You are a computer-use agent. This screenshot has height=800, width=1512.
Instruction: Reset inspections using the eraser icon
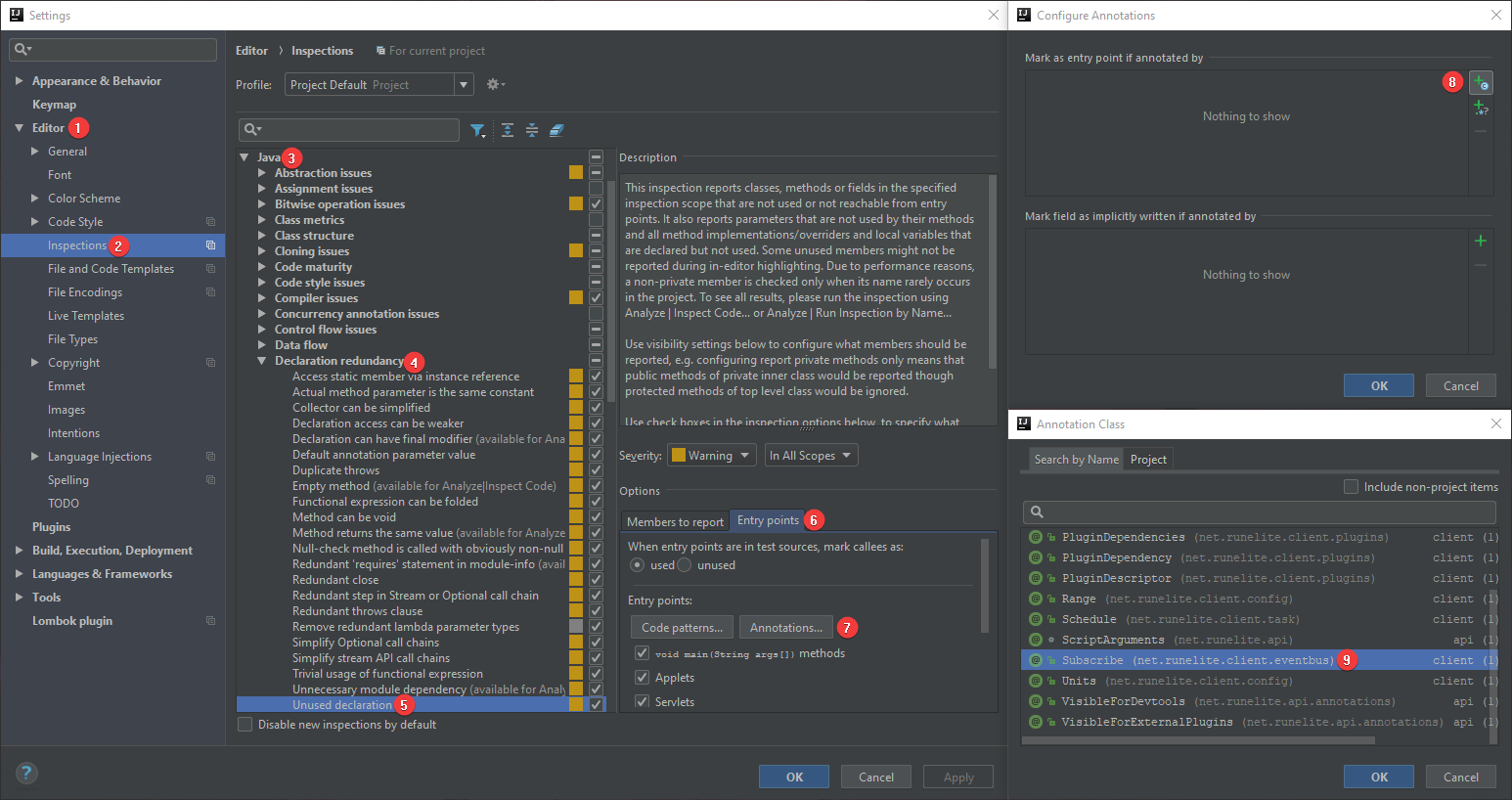pyautogui.click(x=557, y=129)
